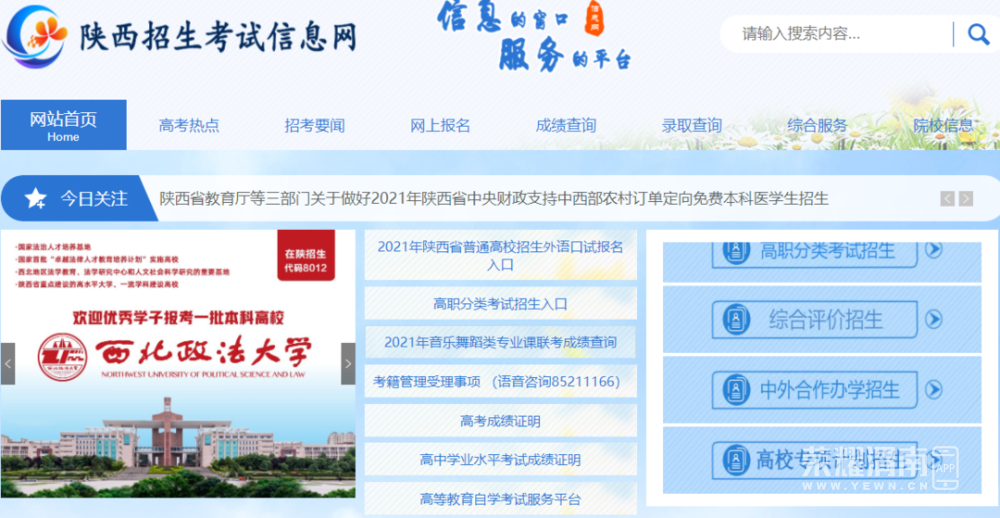Show previous banner slide with left arrow
Viewport: 1000px width, 518px height.
[x=8, y=363]
